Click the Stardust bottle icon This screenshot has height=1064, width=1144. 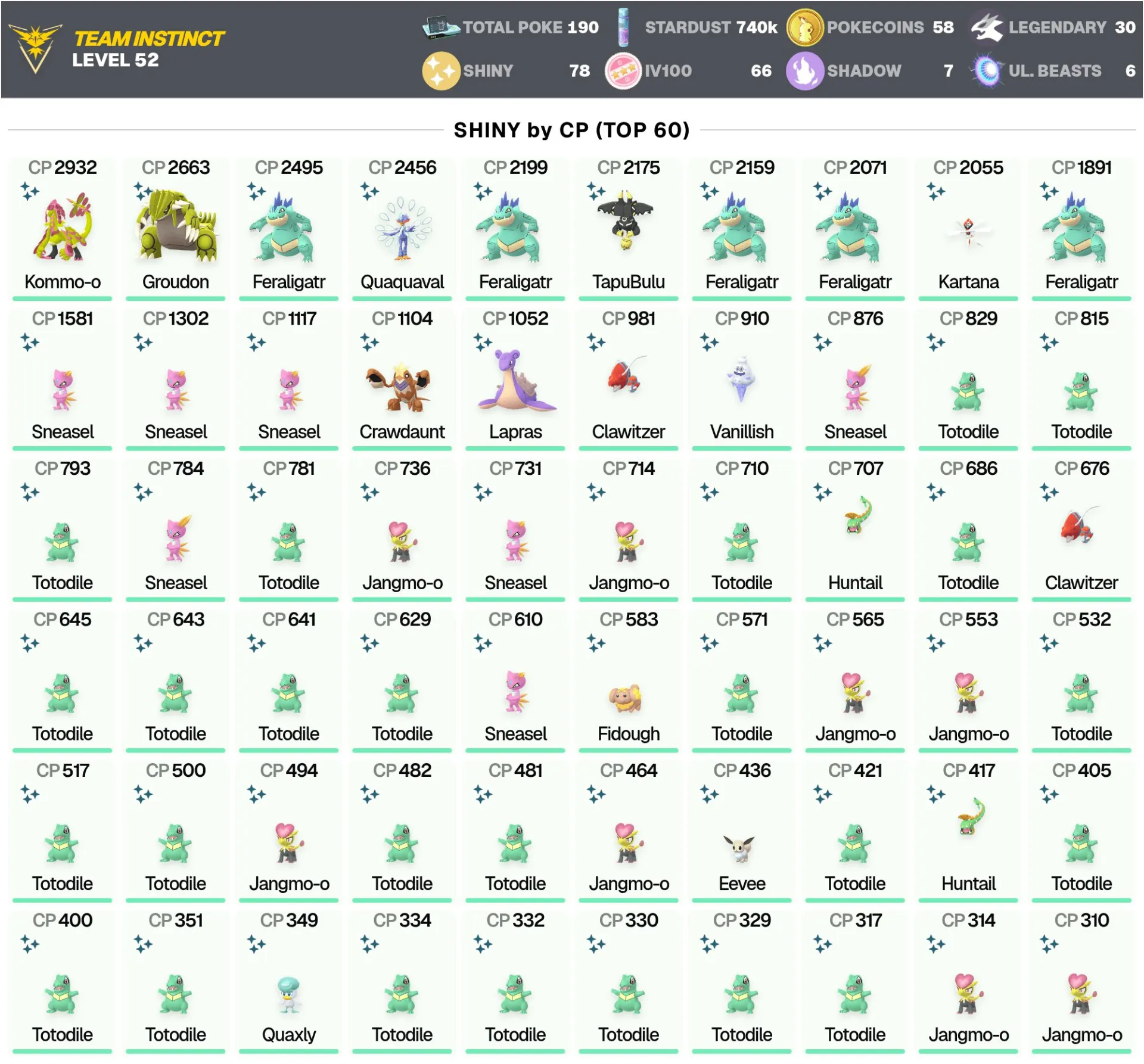click(623, 27)
